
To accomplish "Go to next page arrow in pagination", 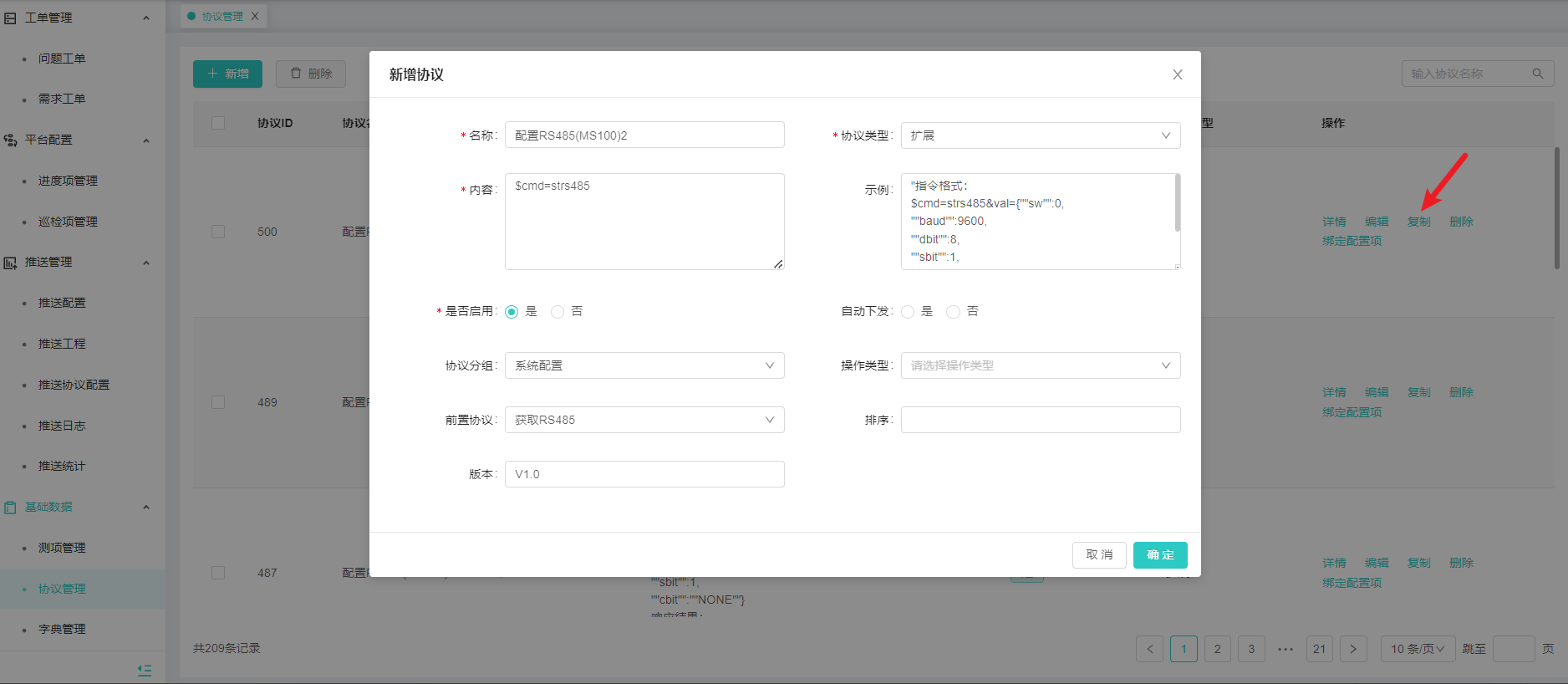I will coord(1353,649).
